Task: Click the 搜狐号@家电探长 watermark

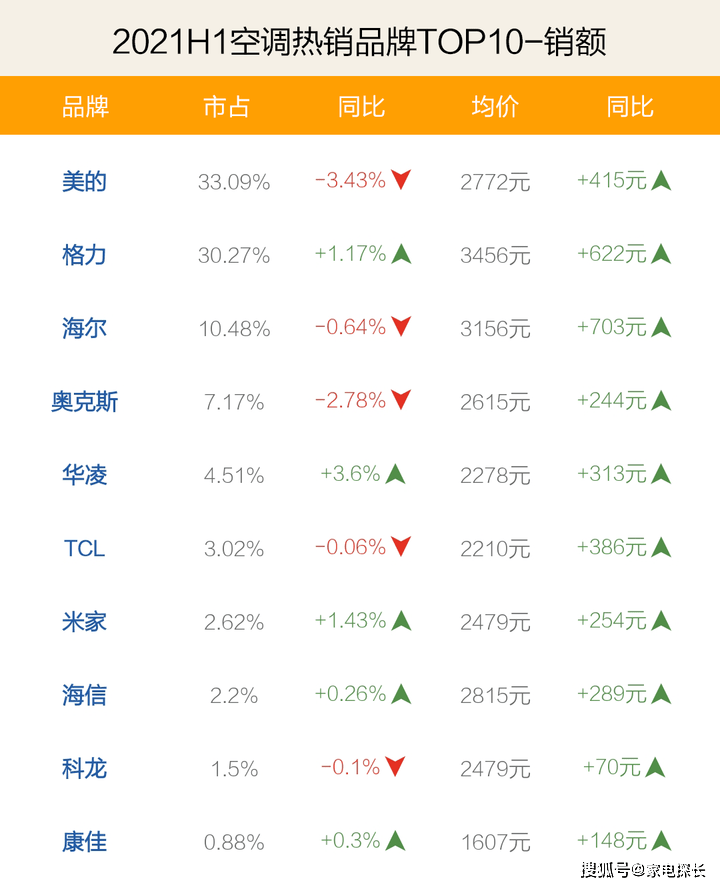Action: tap(643, 869)
